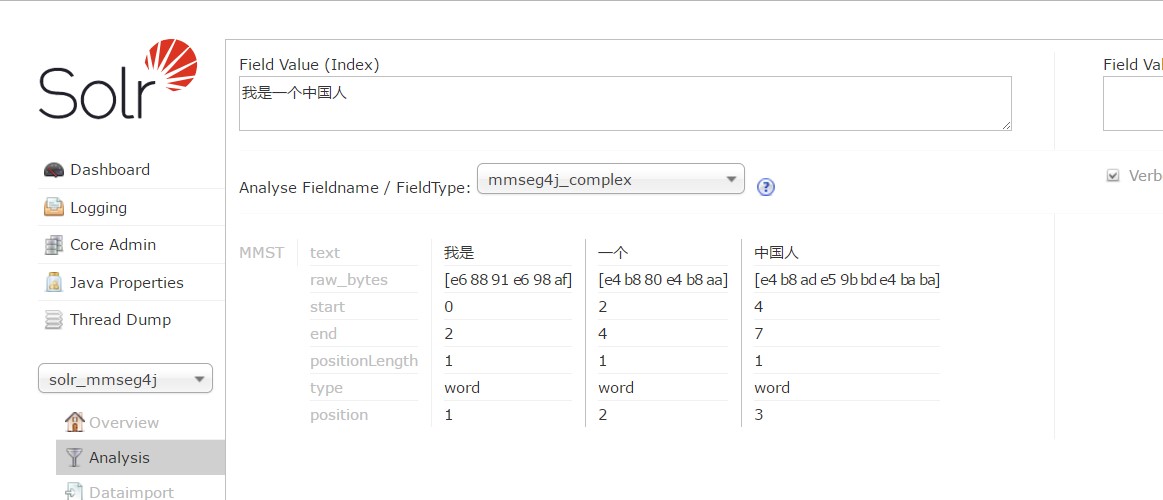
Task: Open the Dashboard menu item
Action: tap(110, 170)
